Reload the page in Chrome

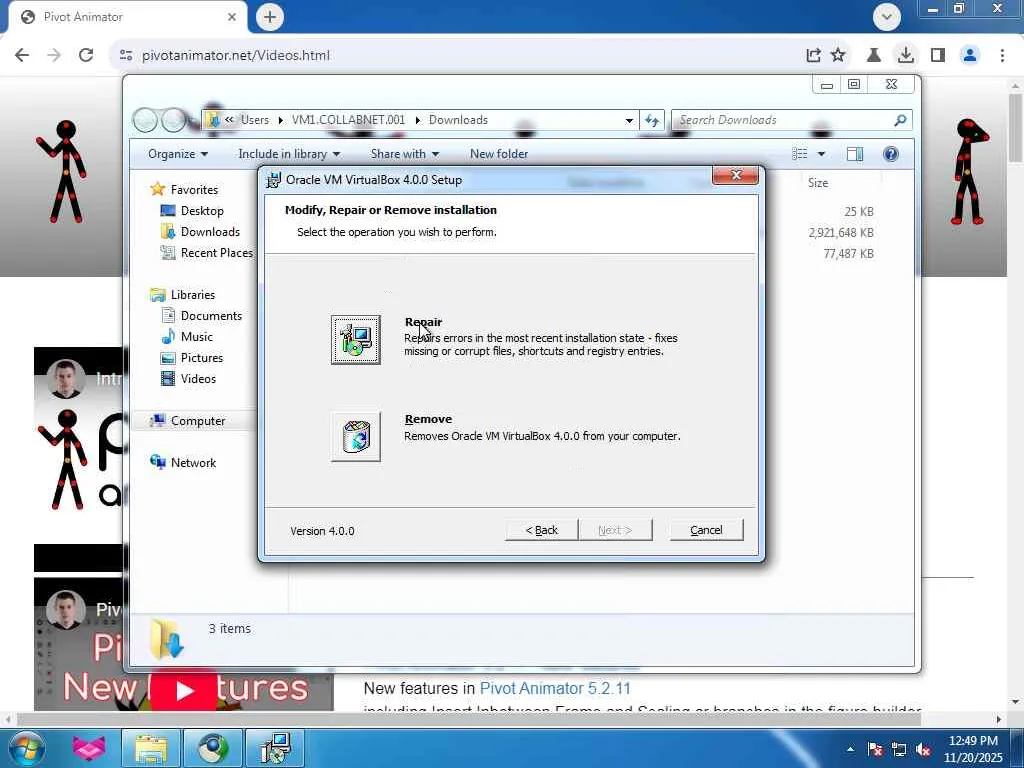[86, 56]
